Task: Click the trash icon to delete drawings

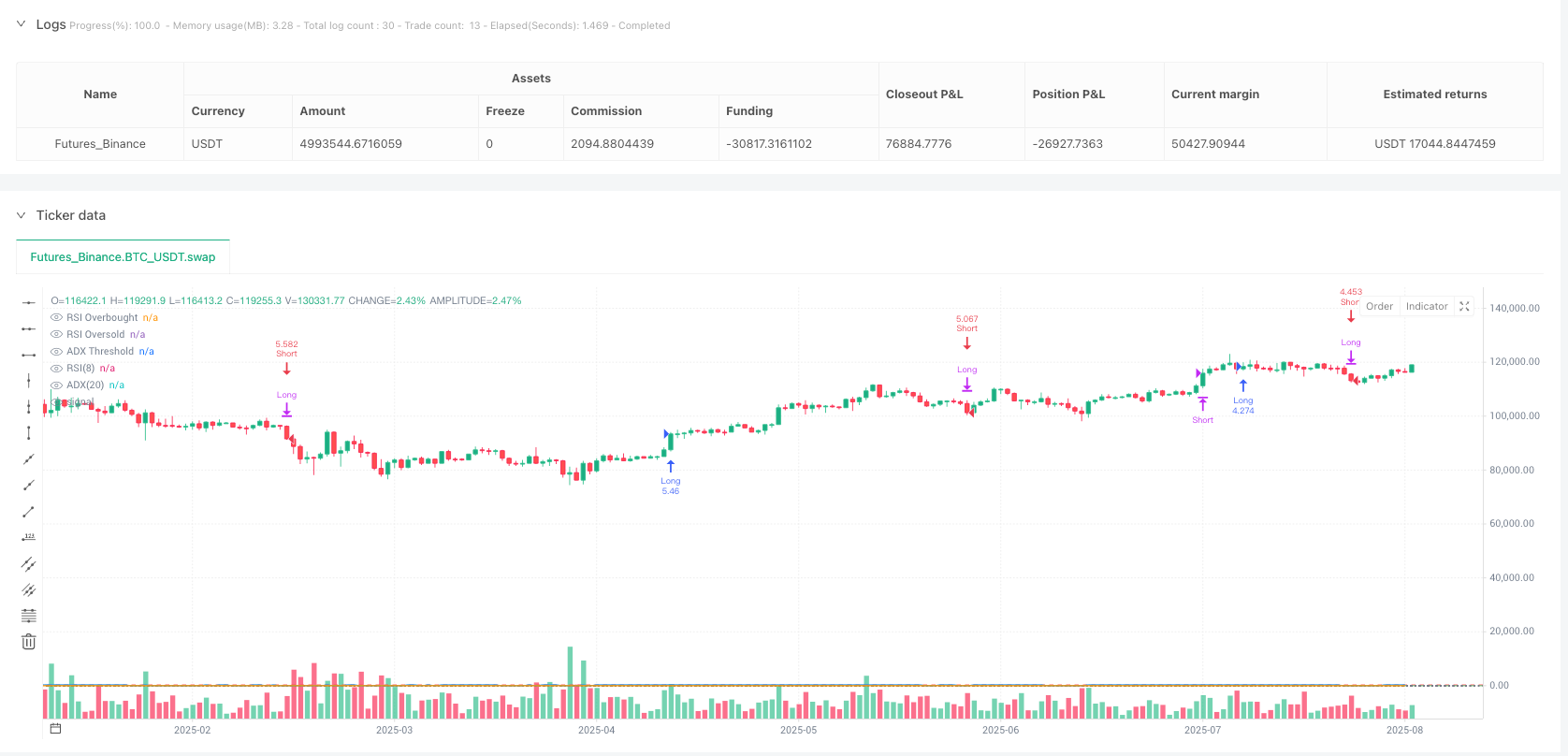Action: coord(29,642)
